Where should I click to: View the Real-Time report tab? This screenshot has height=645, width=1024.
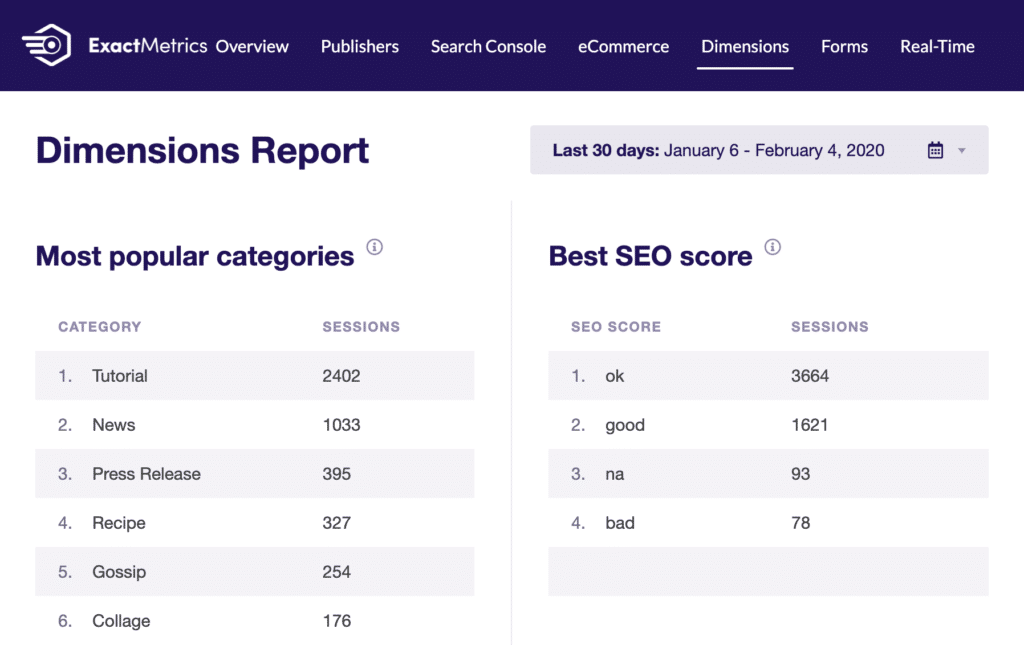coord(937,46)
